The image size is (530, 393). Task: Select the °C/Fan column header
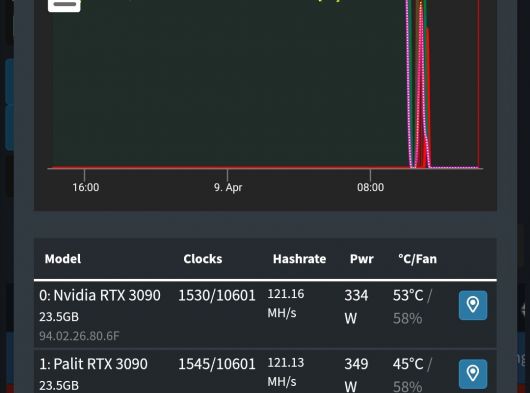[417, 259]
